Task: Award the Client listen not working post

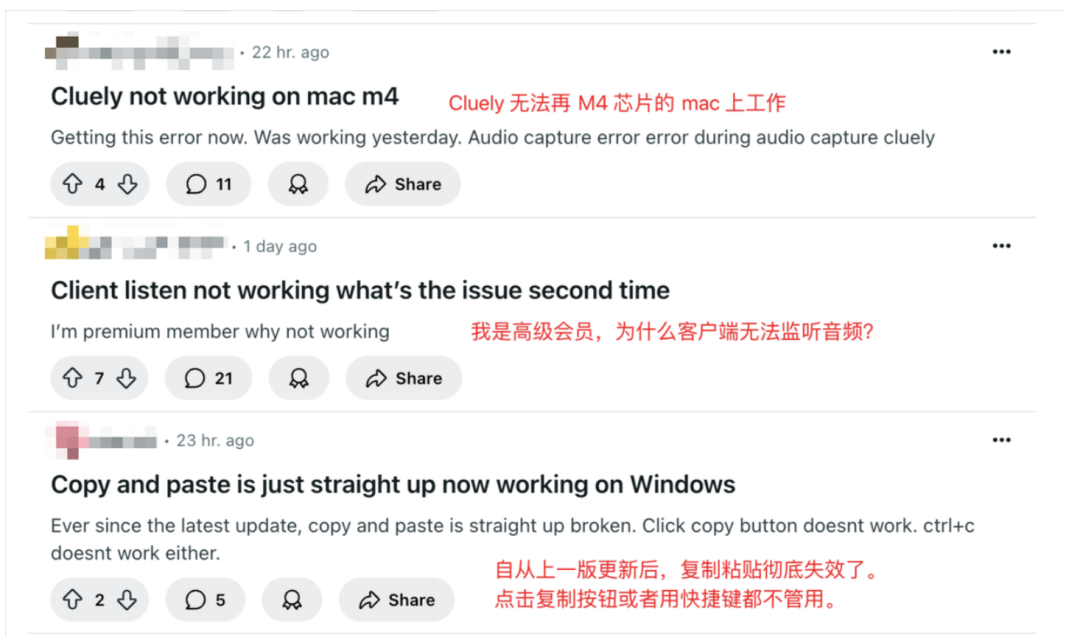Action: (298, 378)
